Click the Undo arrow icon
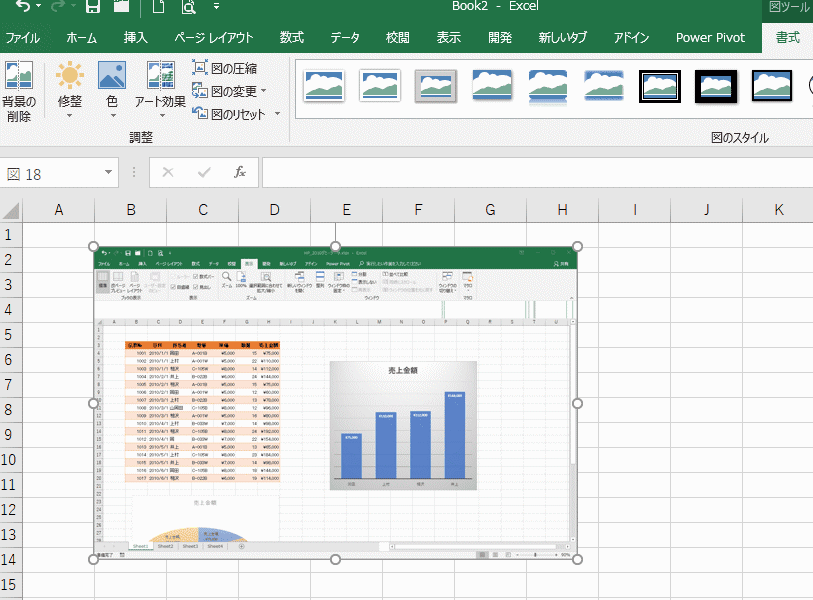 (x=22, y=6)
